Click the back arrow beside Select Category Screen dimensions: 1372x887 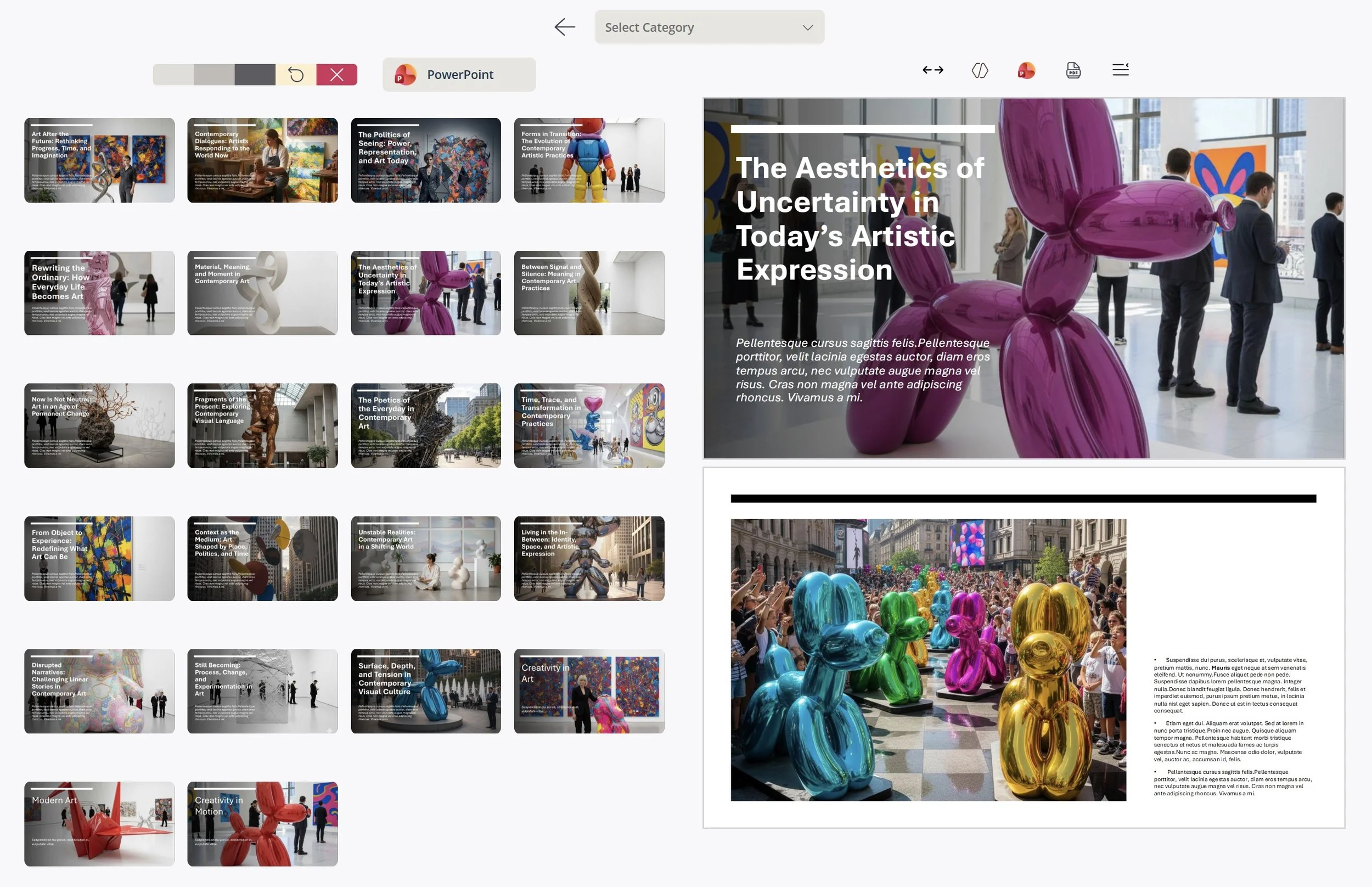[x=564, y=26]
